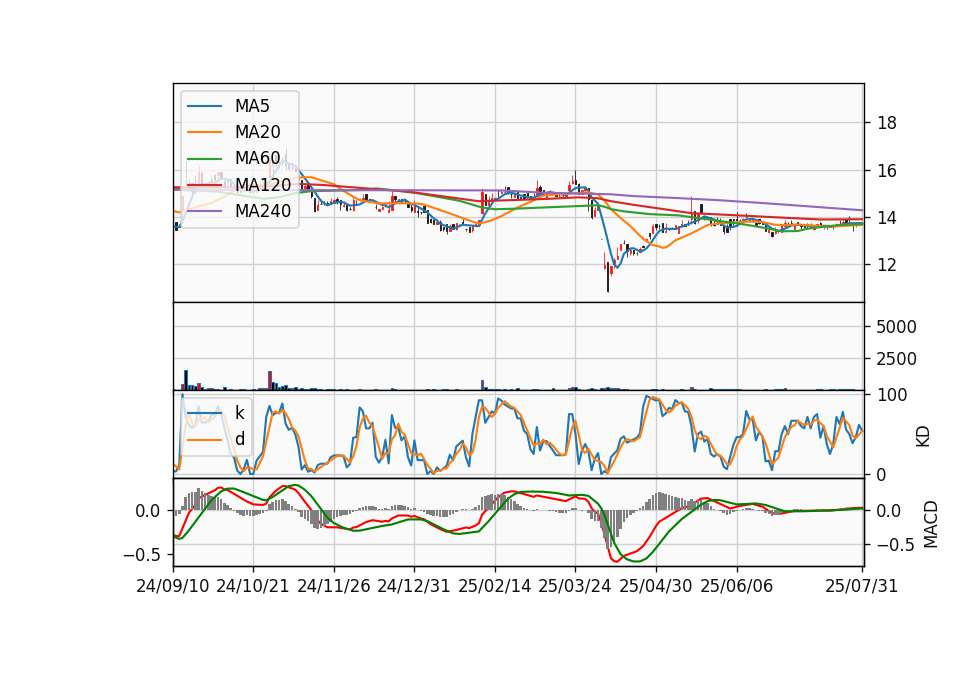Click the MACD axis label
Screen dimensions: 960x690
click(x=931, y=524)
